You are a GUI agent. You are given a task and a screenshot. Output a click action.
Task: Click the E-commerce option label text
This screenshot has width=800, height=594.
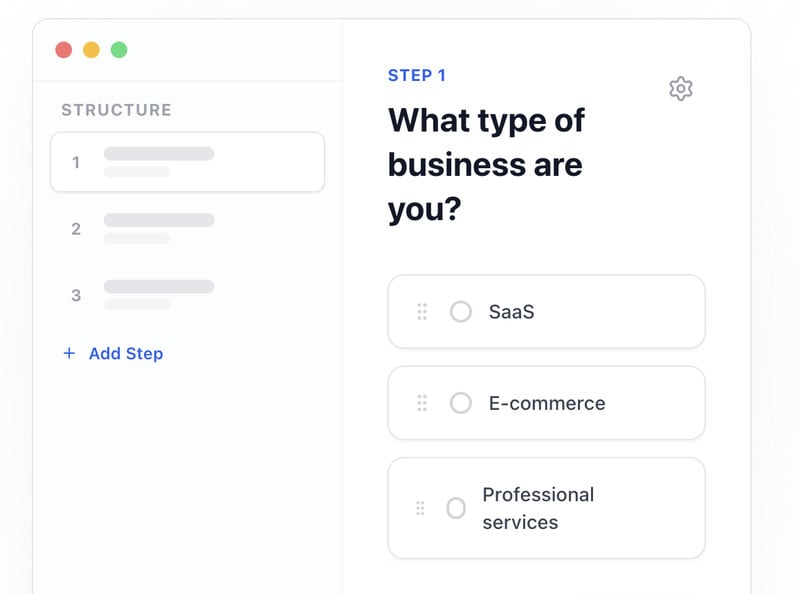pos(547,403)
